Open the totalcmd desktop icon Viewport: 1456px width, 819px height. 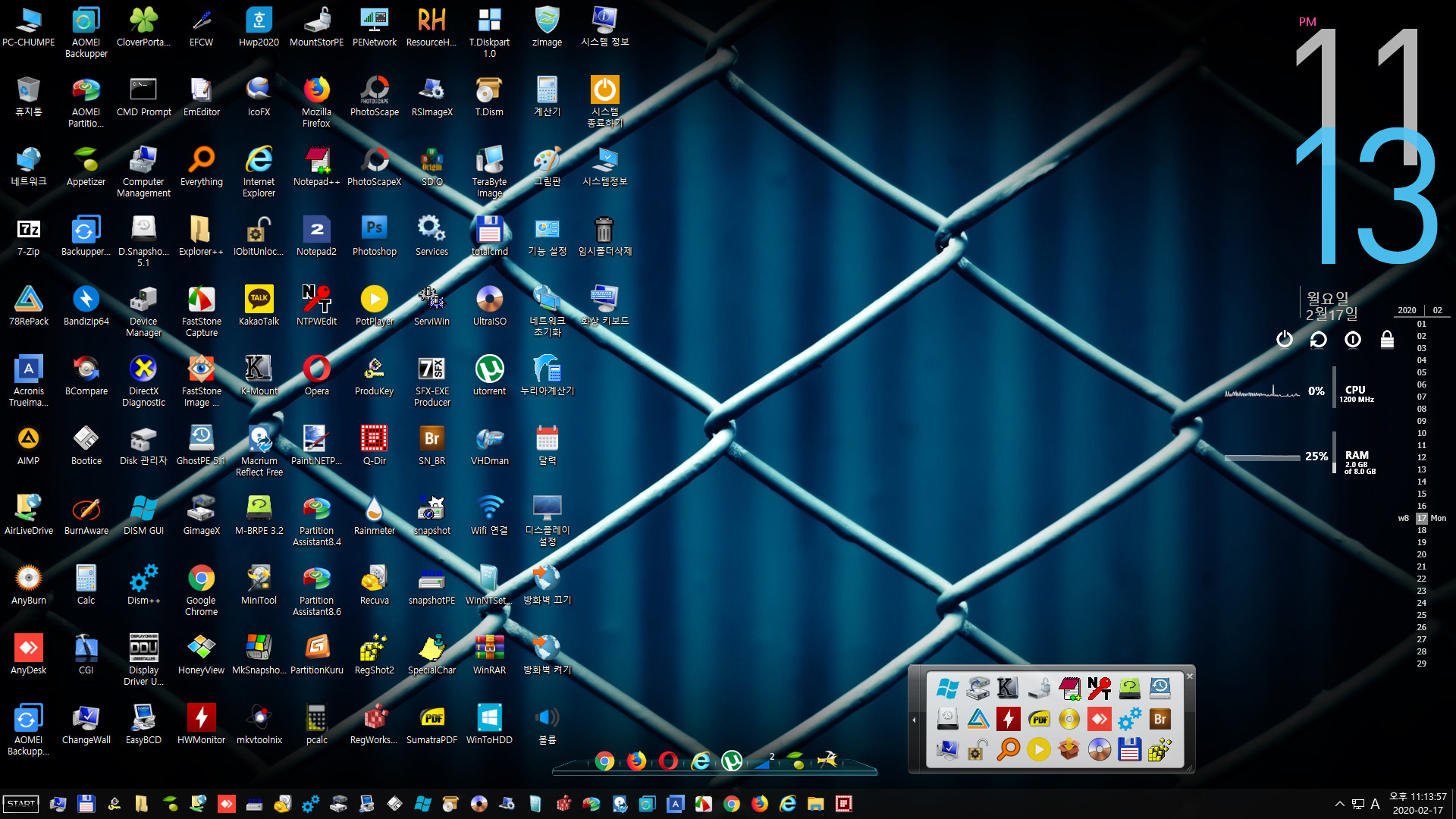489,237
